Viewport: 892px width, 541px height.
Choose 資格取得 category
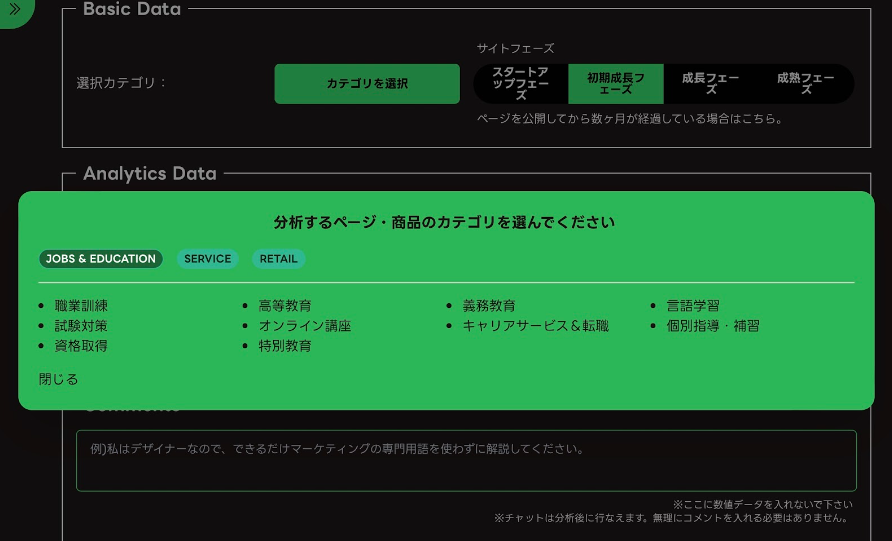81,346
